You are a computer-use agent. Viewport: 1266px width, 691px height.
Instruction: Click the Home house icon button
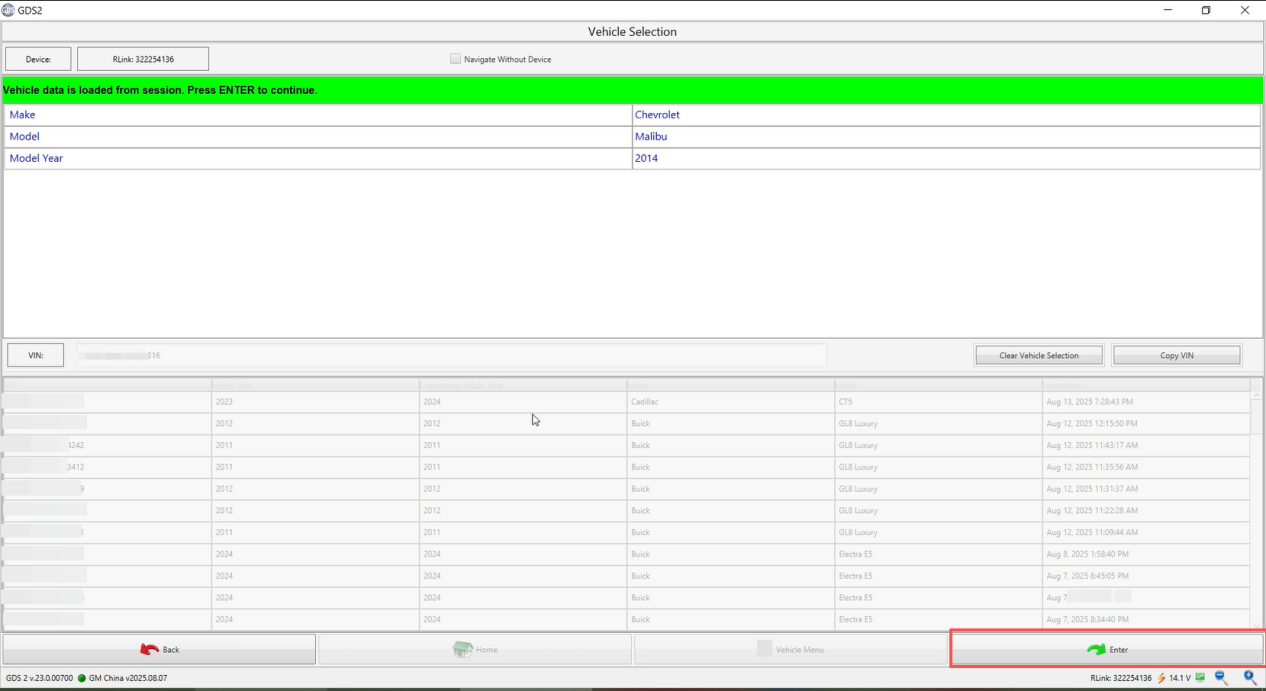475,650
